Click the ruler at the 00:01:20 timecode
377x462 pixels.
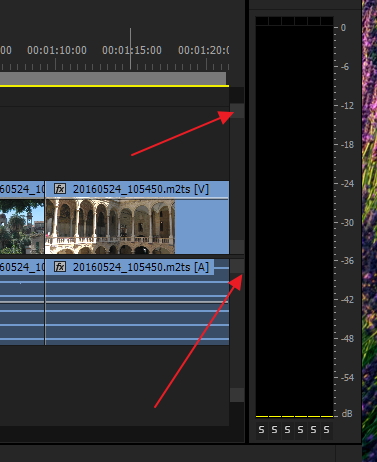(x=203, y=50)
